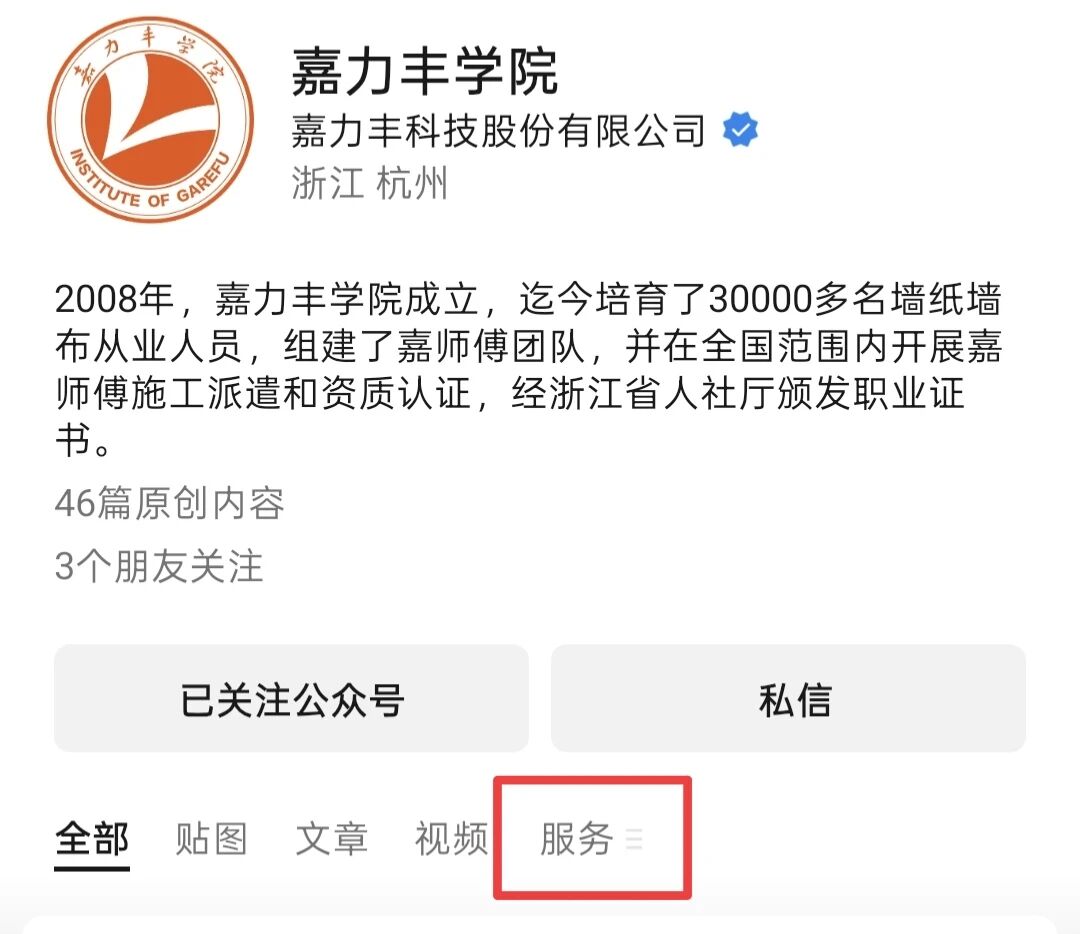1080x934 pixels.
Task: Open the menu icon beside 服务
Action: [634, 839]
